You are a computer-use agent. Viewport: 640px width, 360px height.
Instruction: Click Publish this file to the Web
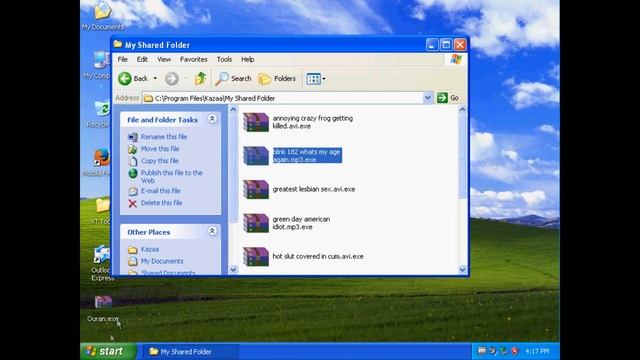tap(172, 176)
